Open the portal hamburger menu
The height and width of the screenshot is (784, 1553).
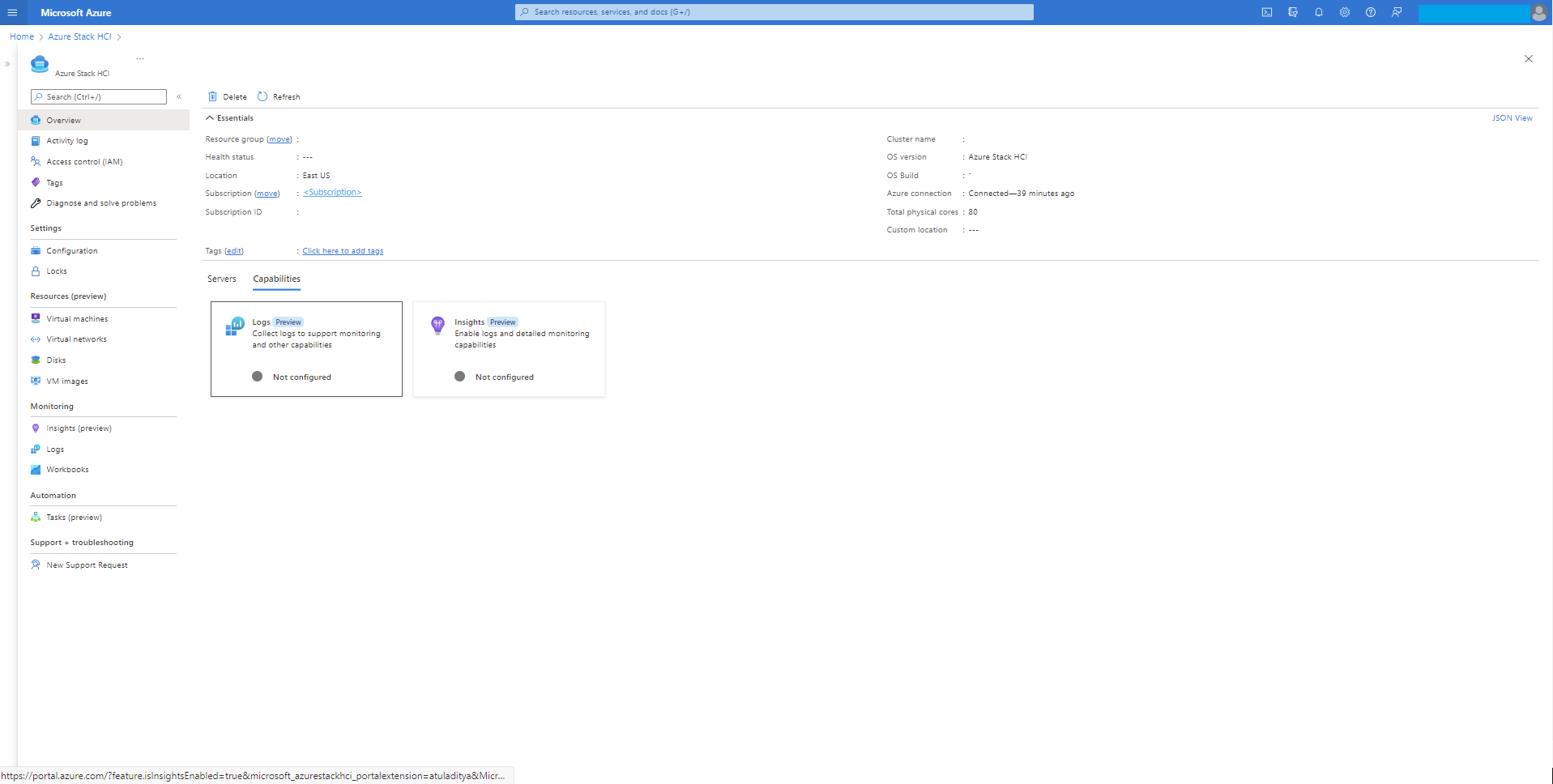pyautogui.click(x=12, y=12)
